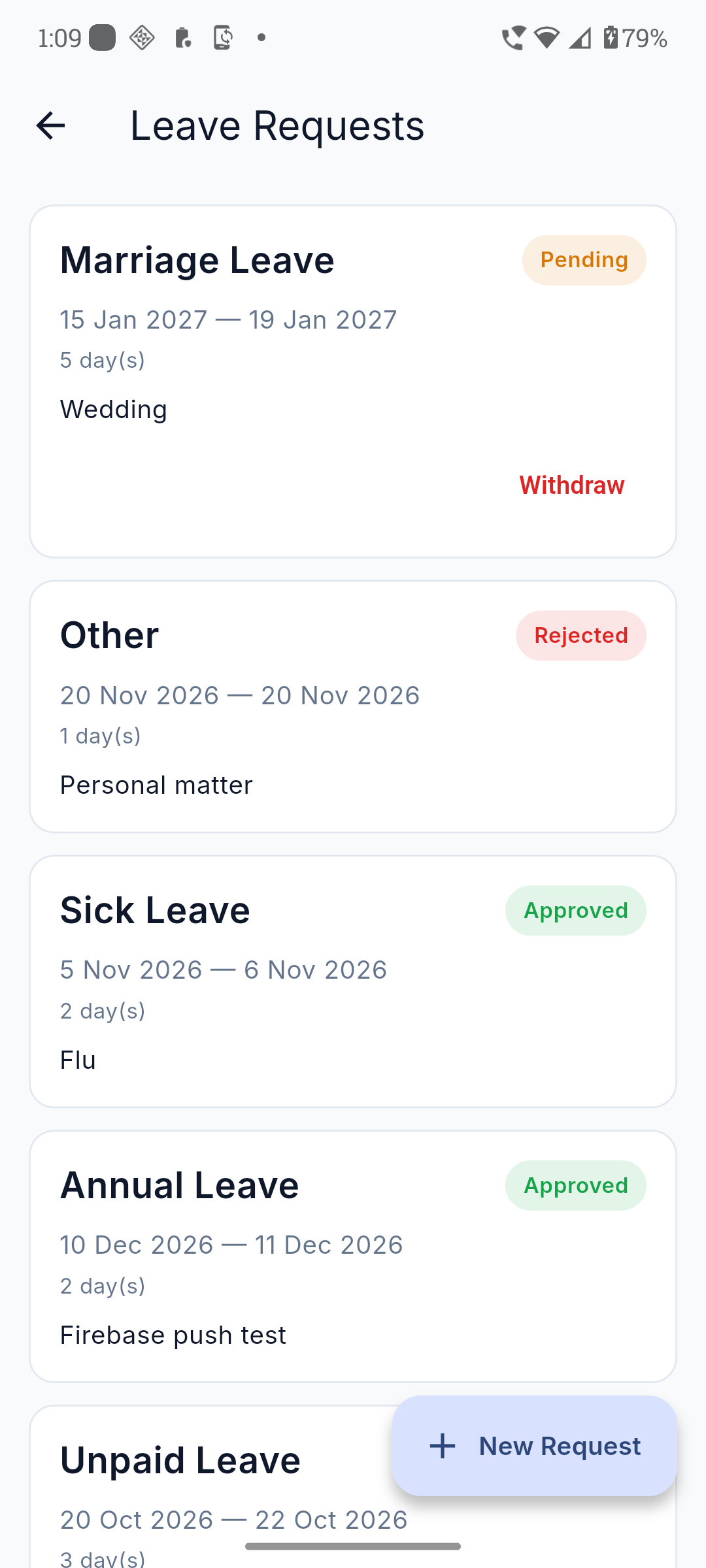Withdraw the Marriage Leave request
This screenshot has width=706, height=1568.
tap(572, 485)
